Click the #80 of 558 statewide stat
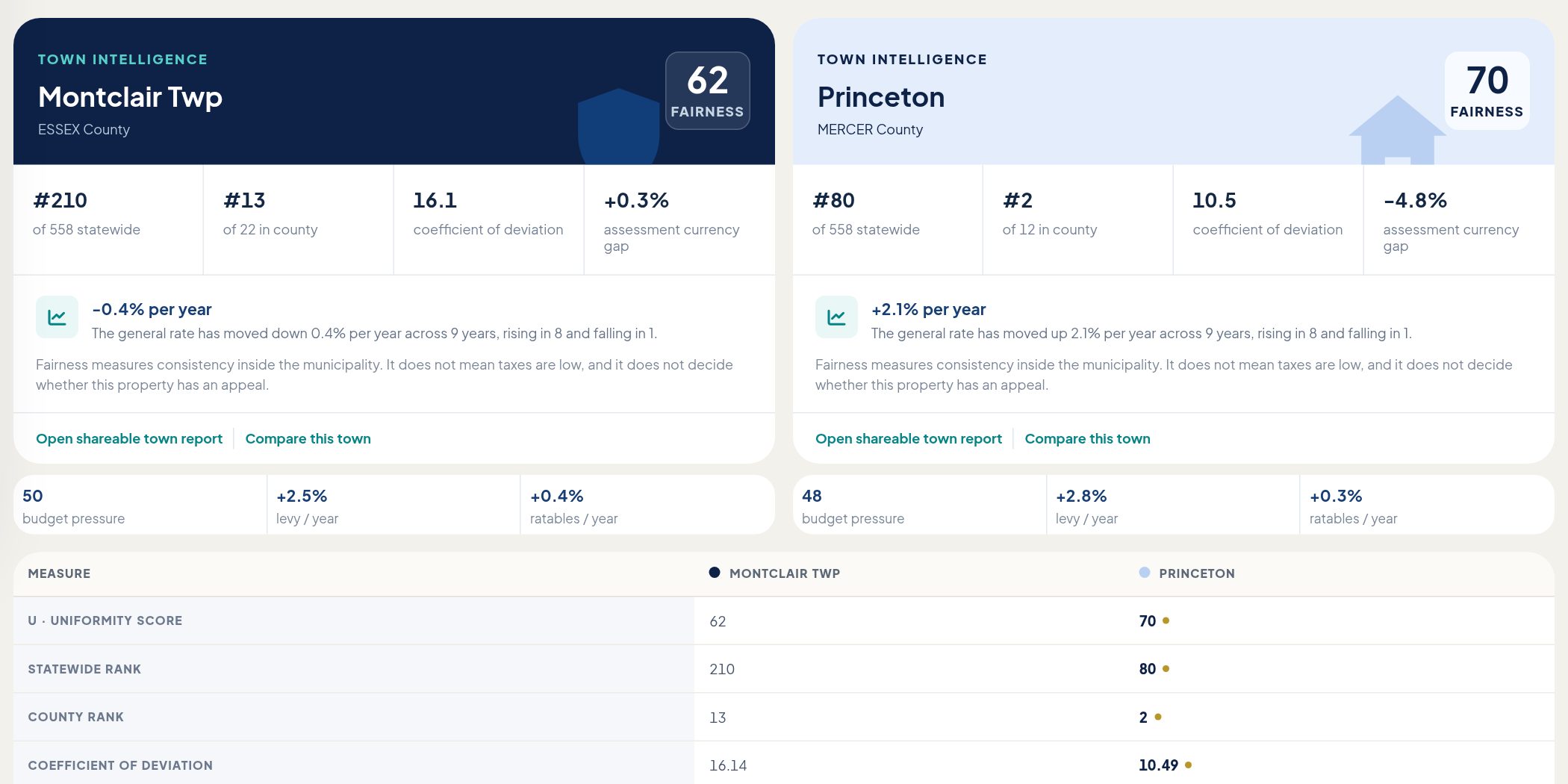This screenshot has height=784, width=1568. tap(888, 220)
